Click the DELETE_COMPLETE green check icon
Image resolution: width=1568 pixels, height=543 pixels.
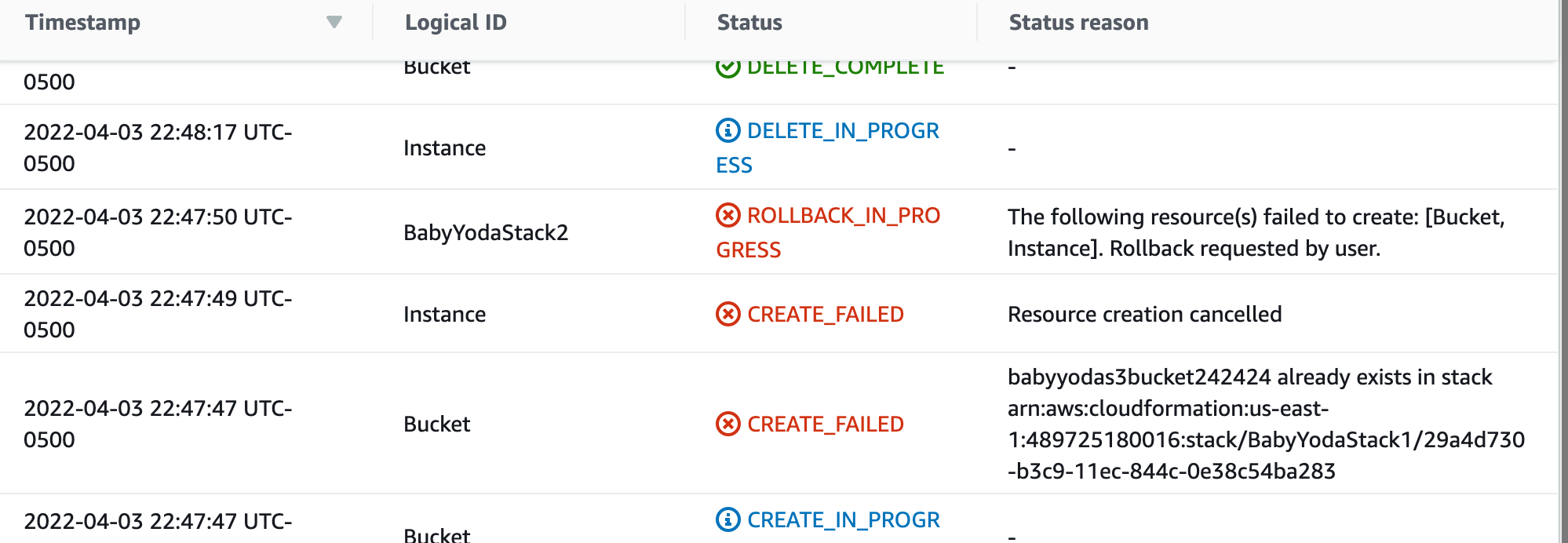point(728,67)
